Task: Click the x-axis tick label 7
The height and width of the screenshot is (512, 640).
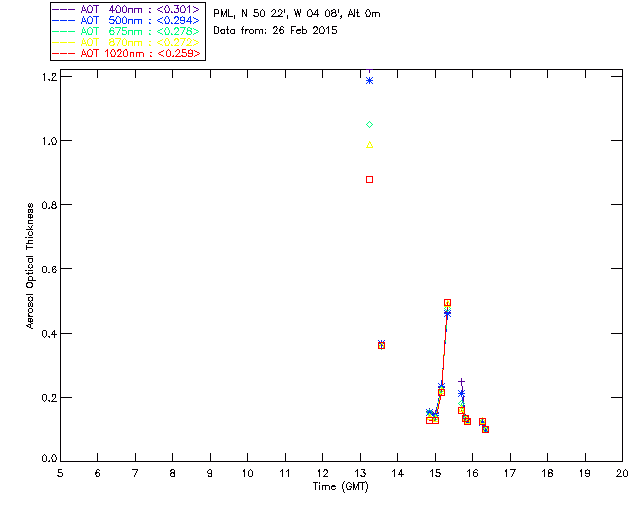Action: click(x=135, y=473)
